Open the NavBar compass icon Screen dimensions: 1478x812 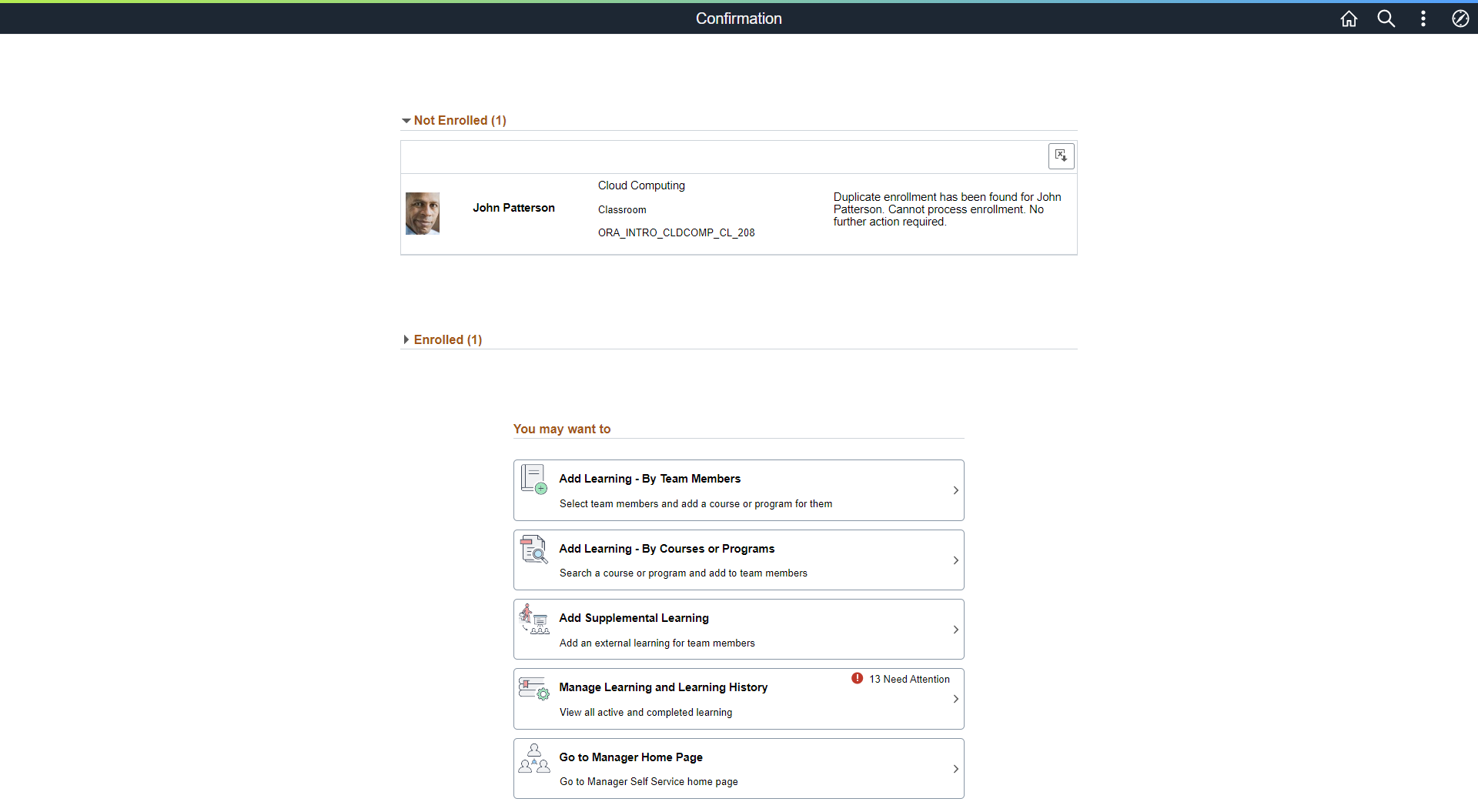1460,18
